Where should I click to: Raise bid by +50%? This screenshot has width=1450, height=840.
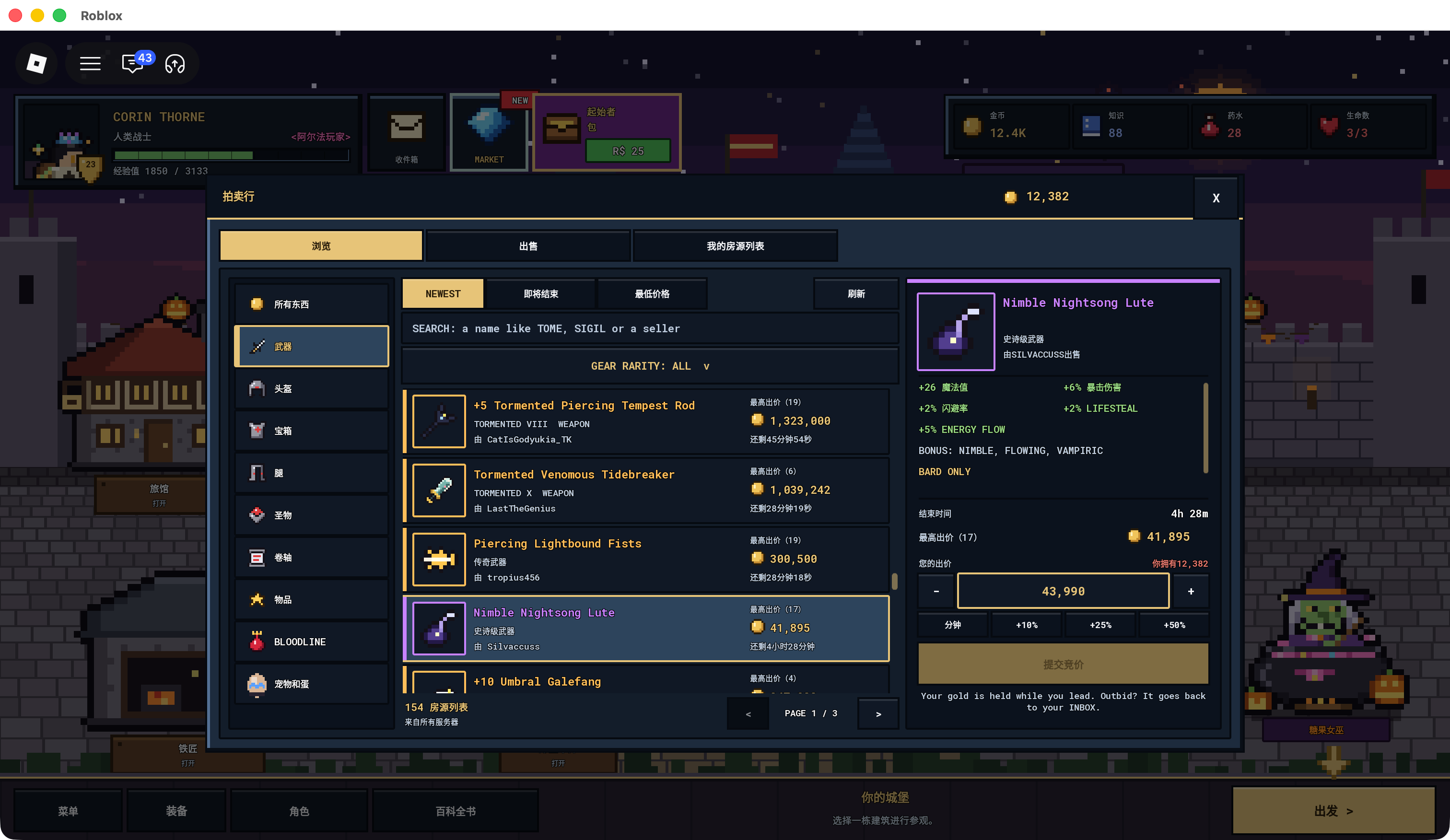[1174, 625]
